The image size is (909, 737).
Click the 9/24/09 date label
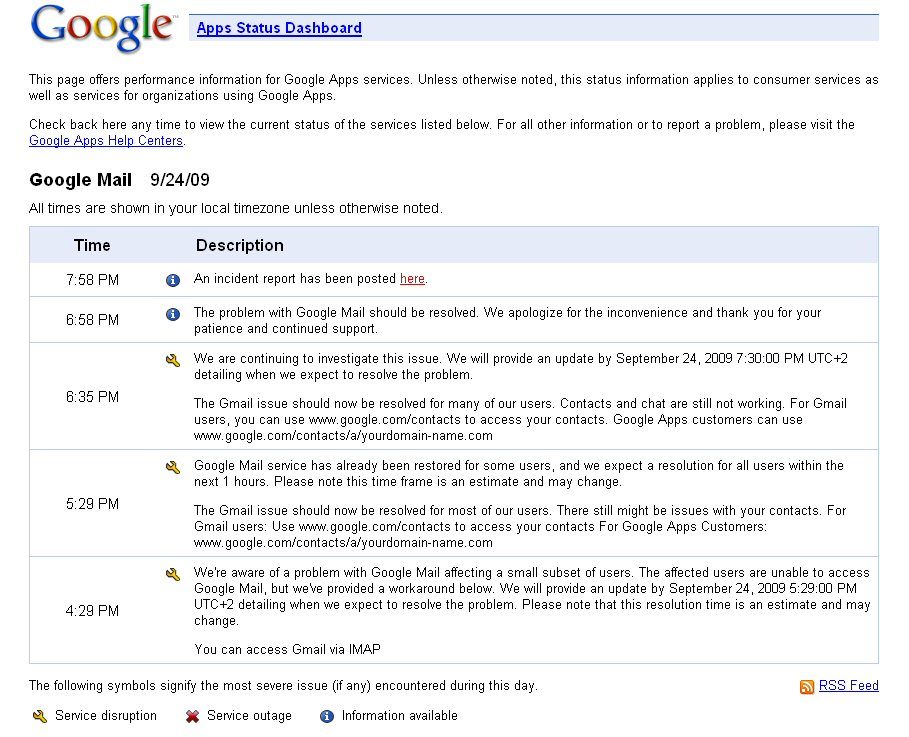[x=176, y=180]
